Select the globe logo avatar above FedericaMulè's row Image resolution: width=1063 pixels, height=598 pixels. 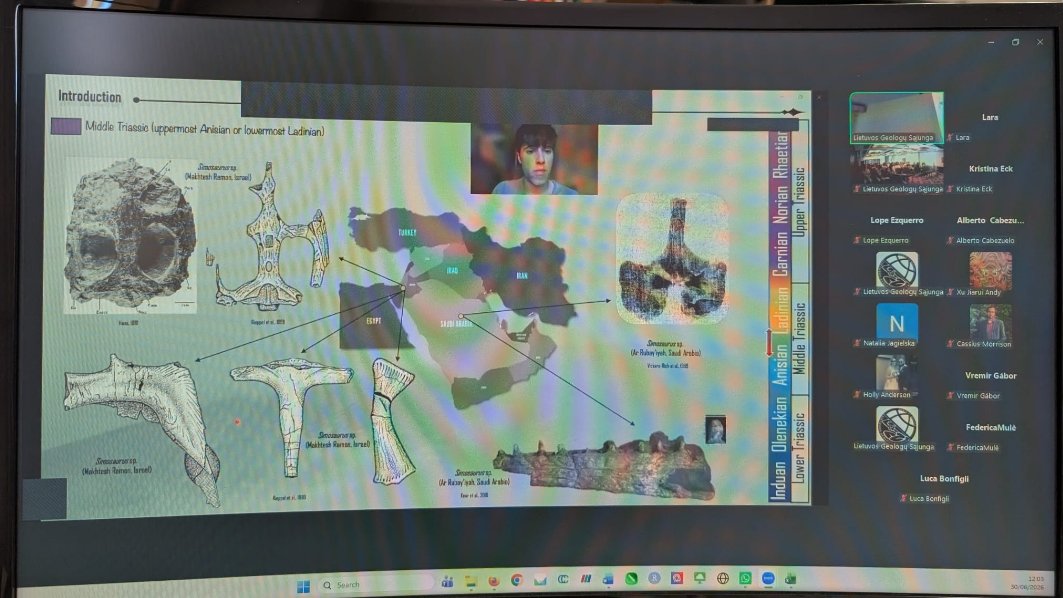(x=896, y=424)
